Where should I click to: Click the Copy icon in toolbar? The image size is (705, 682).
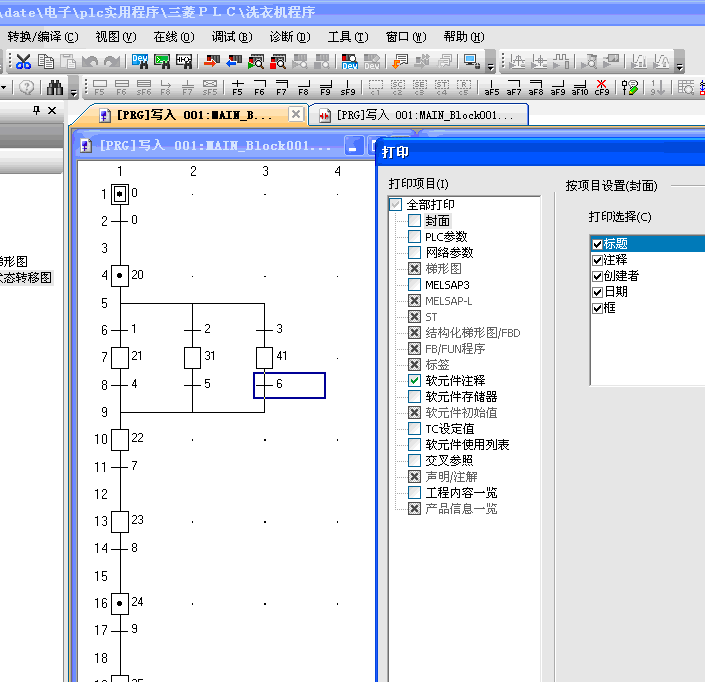(46, 62)
